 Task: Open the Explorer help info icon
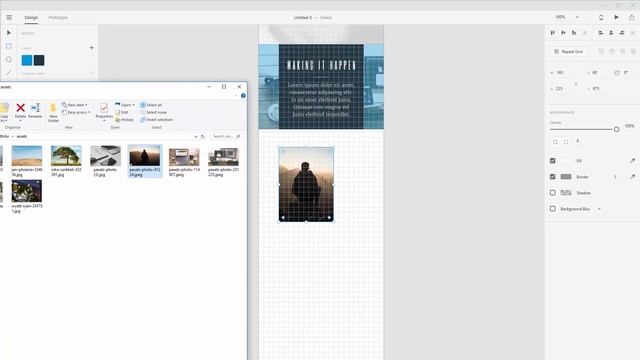pyautogui.click(x=243, y=96)
